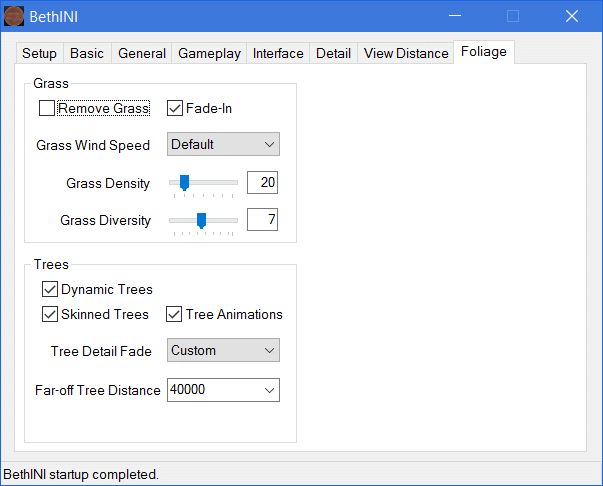Minimize the BethINI window
Screen dimensions: 603x486
click(x=455, y=16)
